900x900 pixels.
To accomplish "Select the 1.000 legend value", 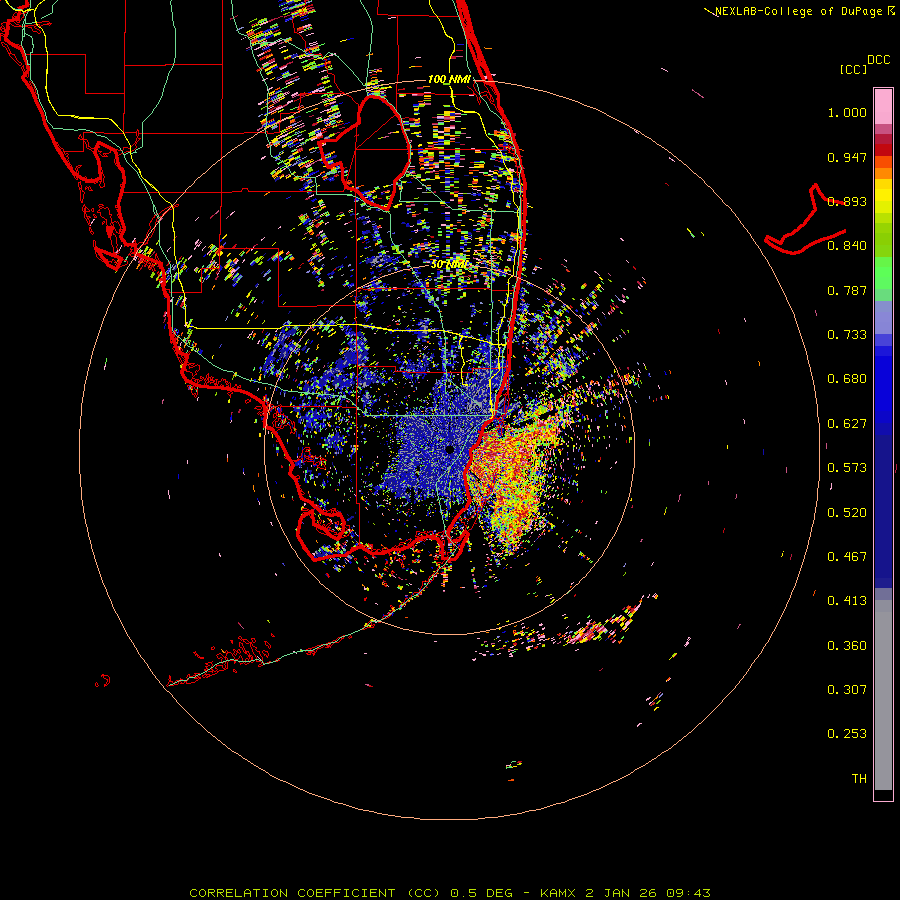I will point(847,112).
